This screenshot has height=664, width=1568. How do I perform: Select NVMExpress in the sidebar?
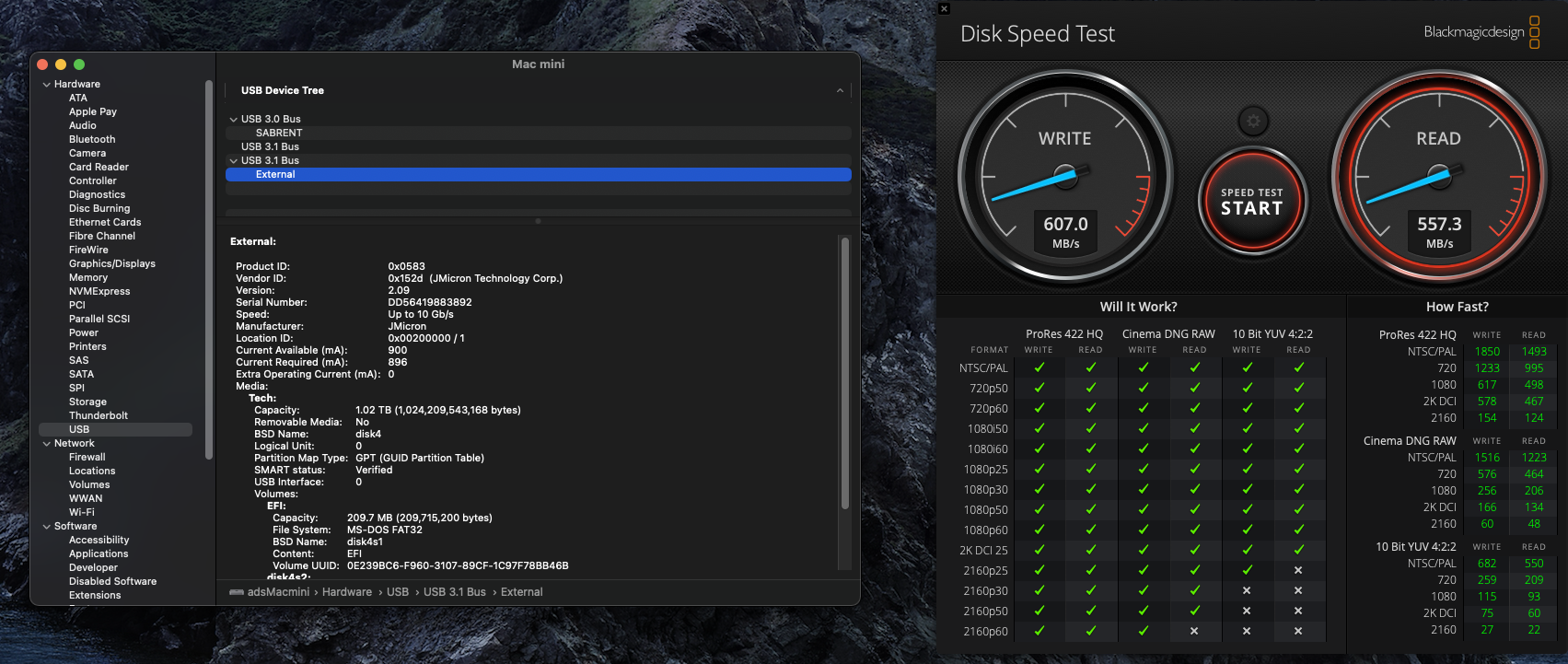click(99, 291)
